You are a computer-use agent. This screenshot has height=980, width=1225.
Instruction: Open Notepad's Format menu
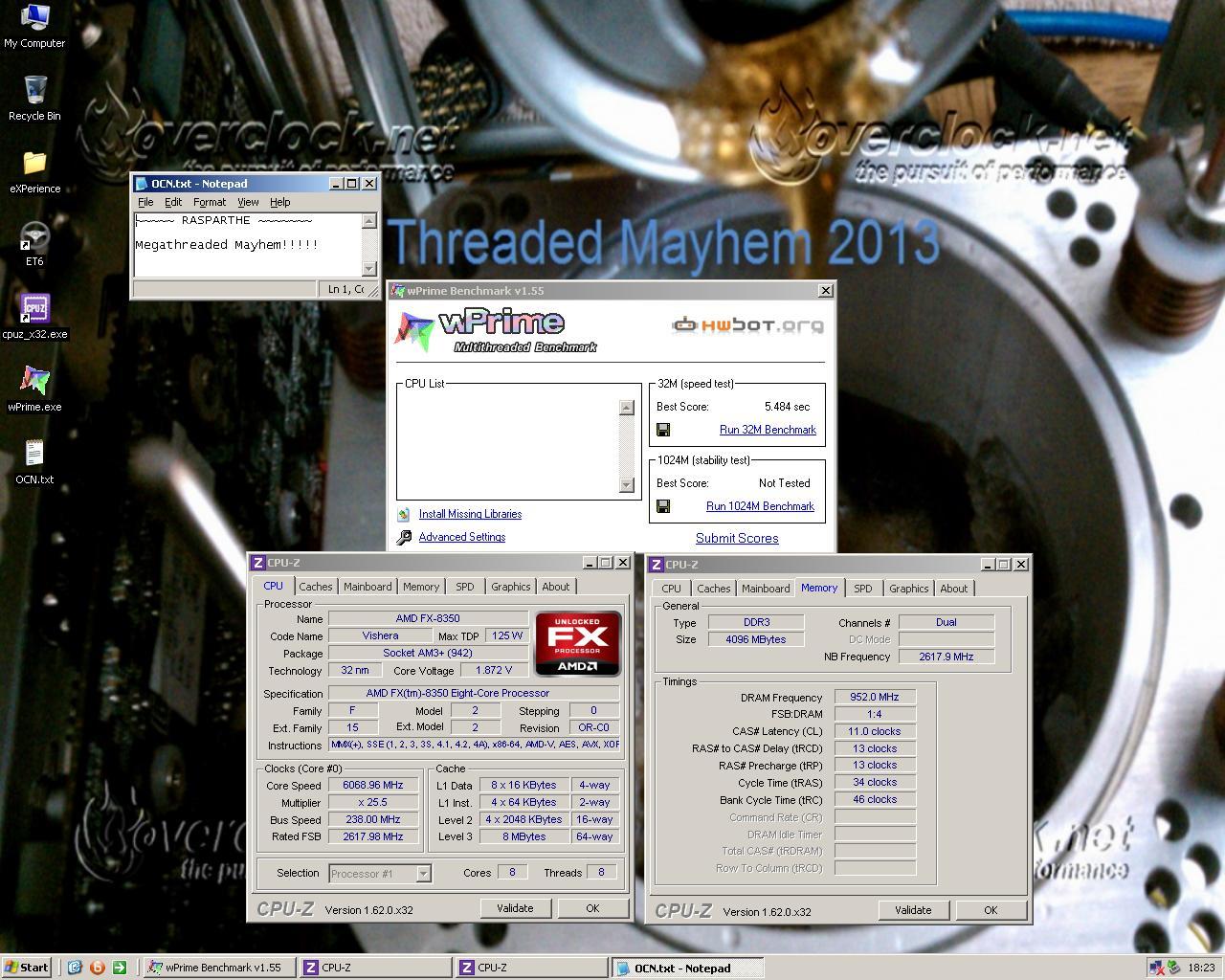pyautogui.click(x=210, y=202)
